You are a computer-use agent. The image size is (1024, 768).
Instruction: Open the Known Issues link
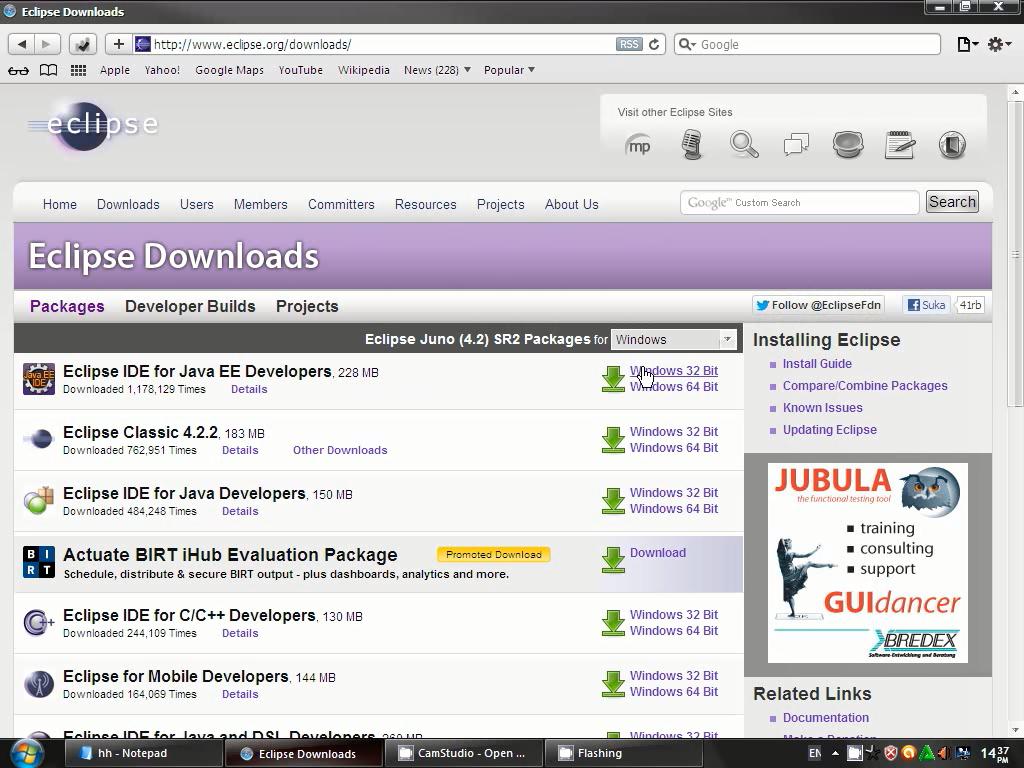tap(822, 408)
